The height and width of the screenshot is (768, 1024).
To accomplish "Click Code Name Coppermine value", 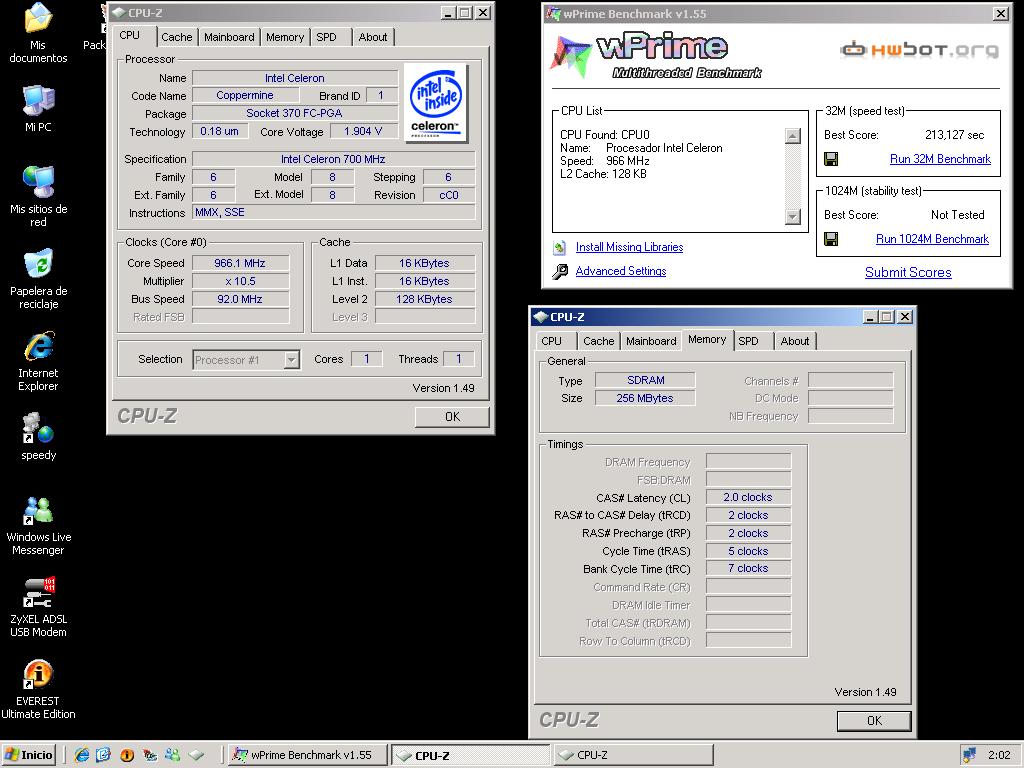I will tap(245, 95).
